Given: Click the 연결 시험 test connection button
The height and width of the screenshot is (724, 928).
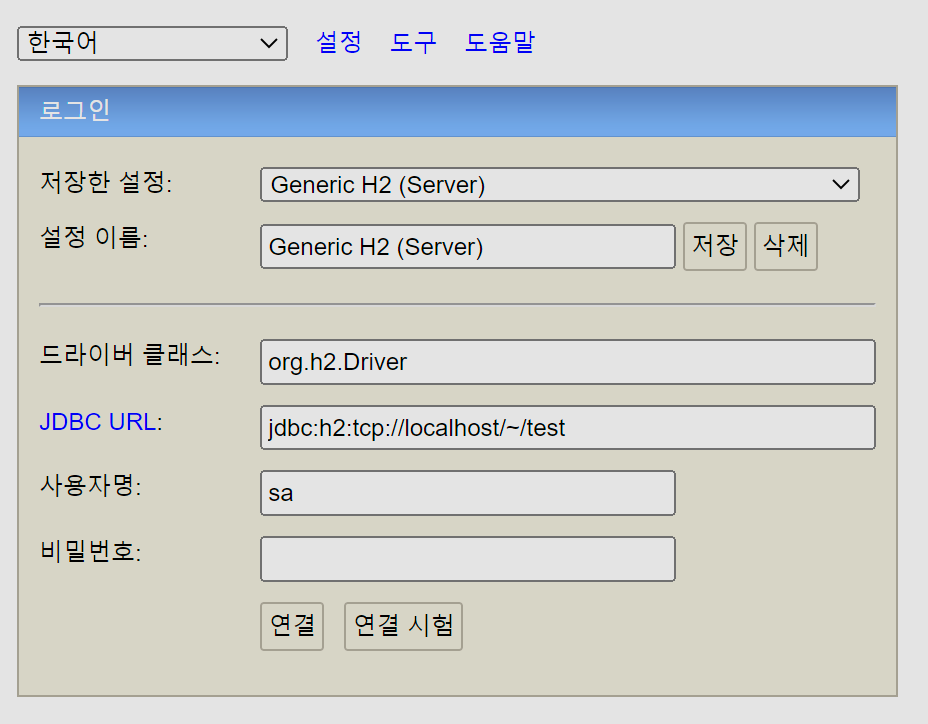Looking at the screenshot, I should [403, 626].
